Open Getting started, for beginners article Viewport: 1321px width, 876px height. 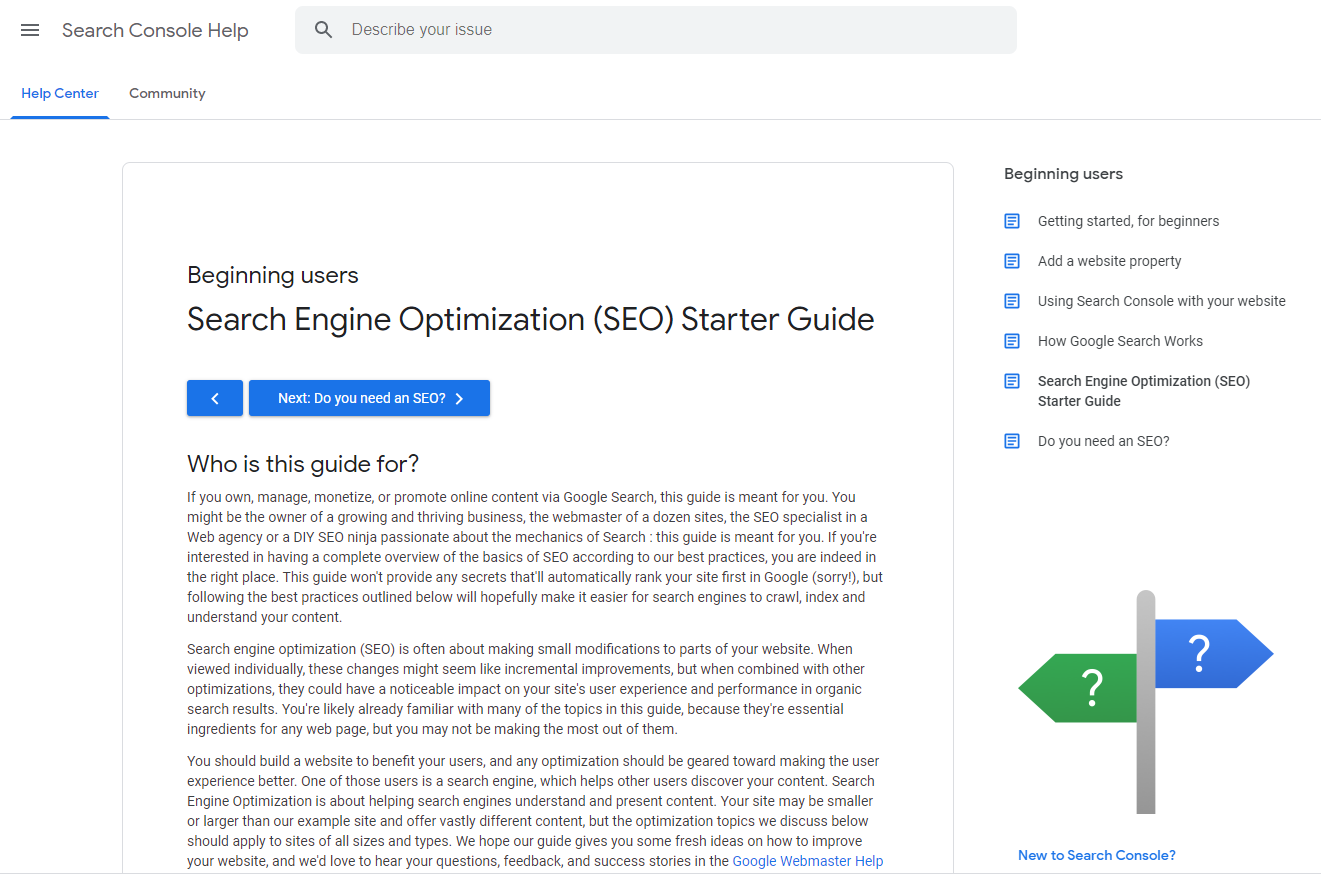click(1128, 221)
